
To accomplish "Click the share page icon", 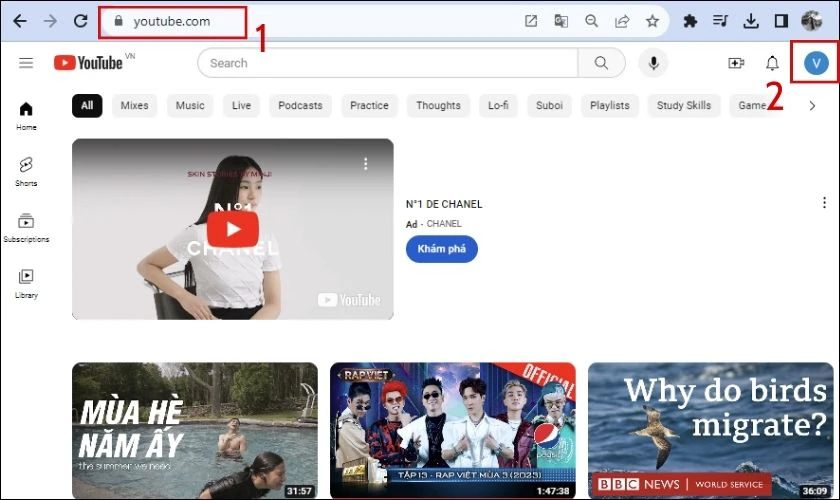I will [622, 21].
